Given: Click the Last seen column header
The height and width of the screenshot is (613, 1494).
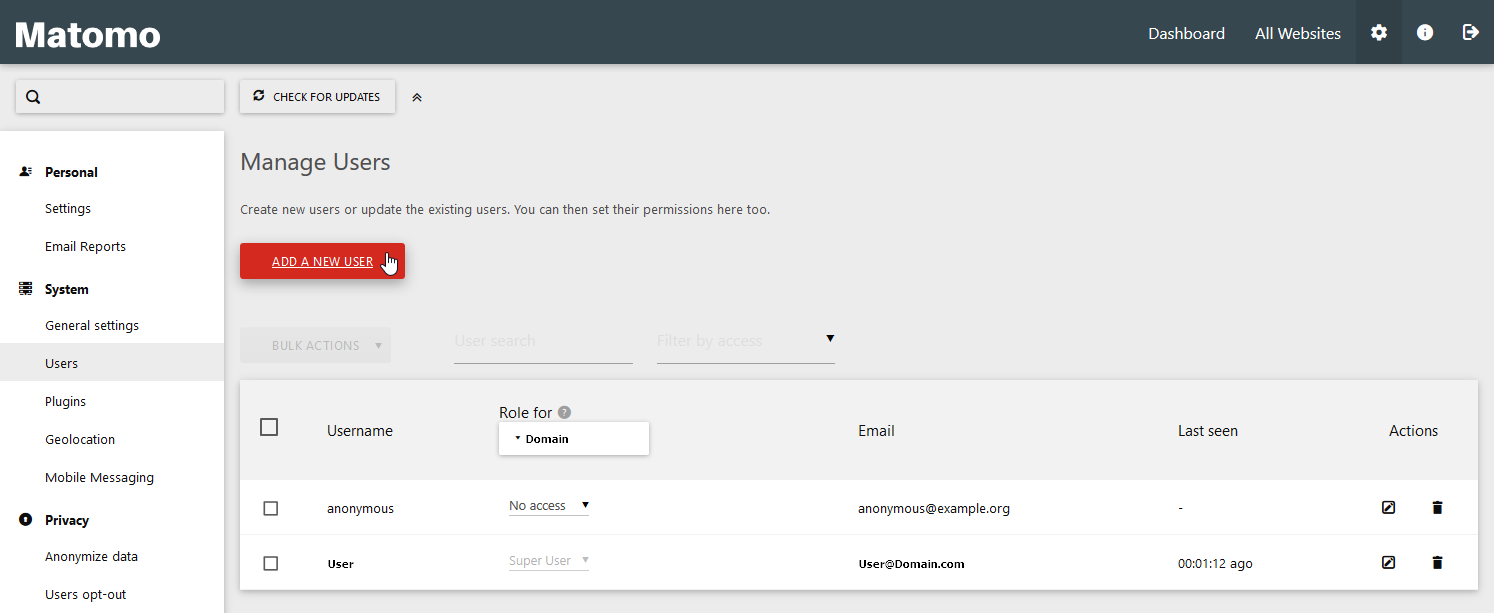Looking at the screenshot, I should (x=1208, y=431).
